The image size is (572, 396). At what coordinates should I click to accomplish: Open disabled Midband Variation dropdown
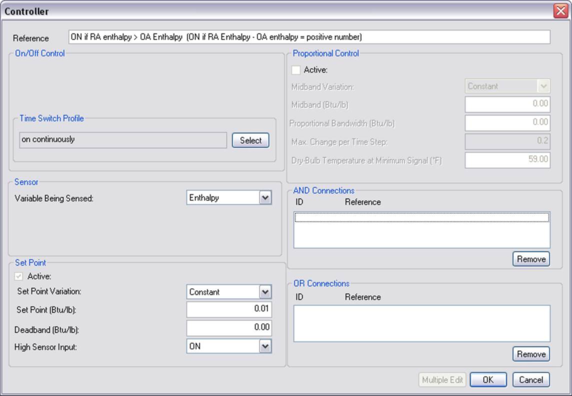[x=507, y=86]
